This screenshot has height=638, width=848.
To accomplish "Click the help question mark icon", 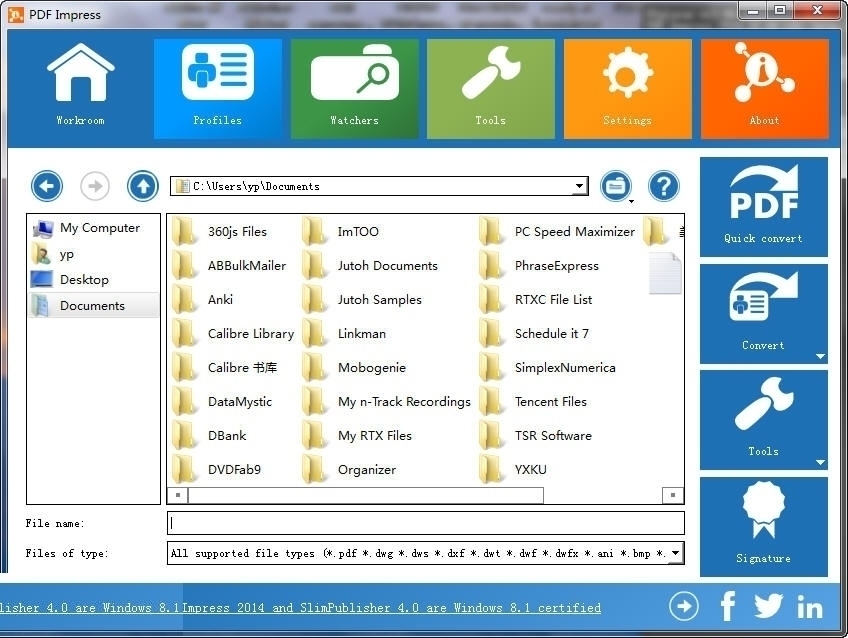I will (x=664, y=186).
